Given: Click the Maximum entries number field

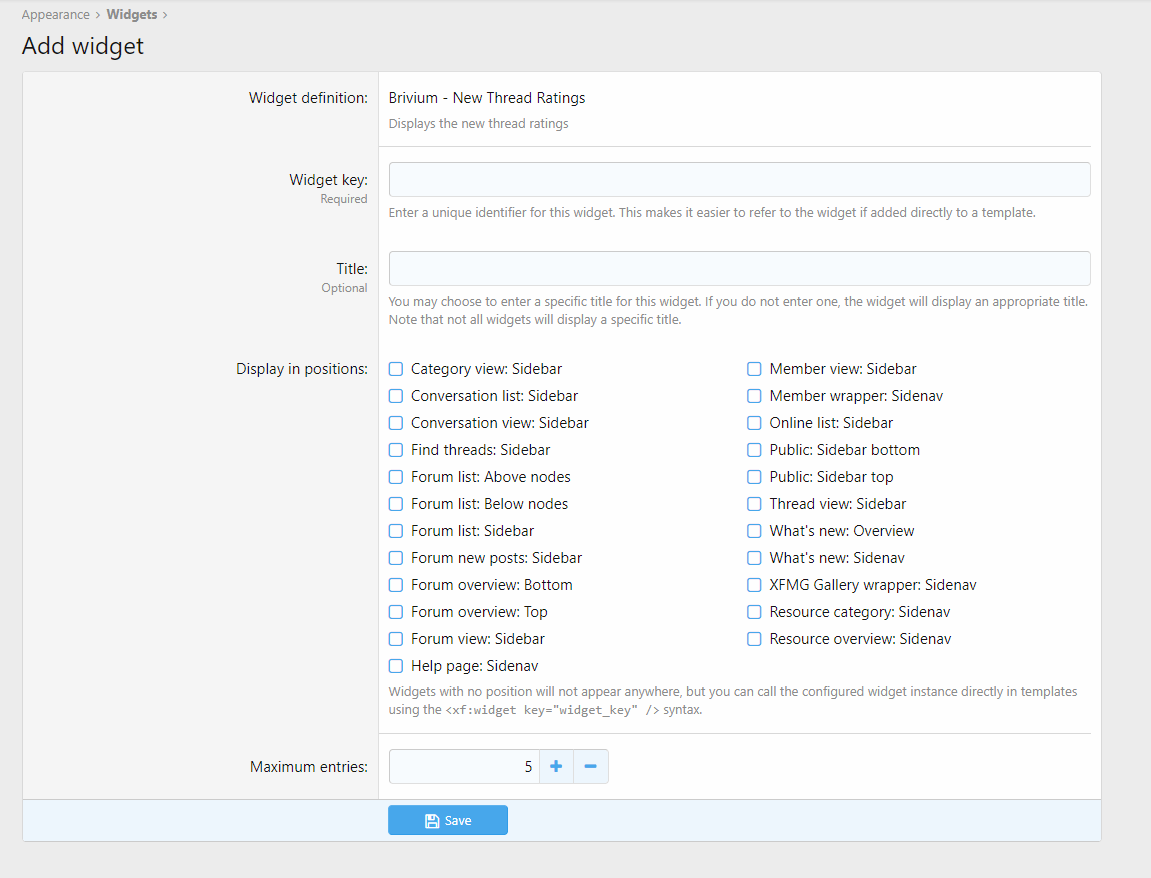Looking at the screenshot, I should (464, 767).
